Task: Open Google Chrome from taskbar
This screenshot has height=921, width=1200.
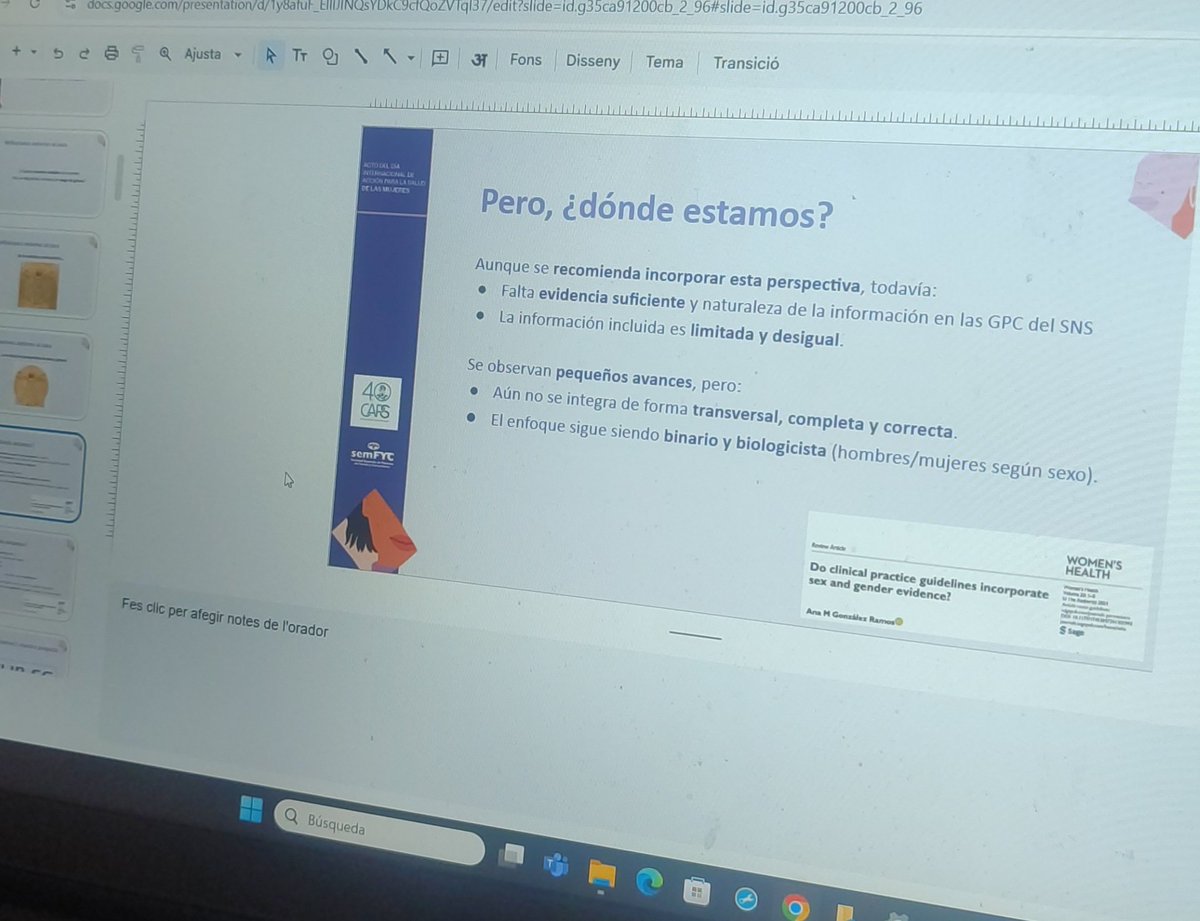Action: pyautogui.click(x=797, y=907)
